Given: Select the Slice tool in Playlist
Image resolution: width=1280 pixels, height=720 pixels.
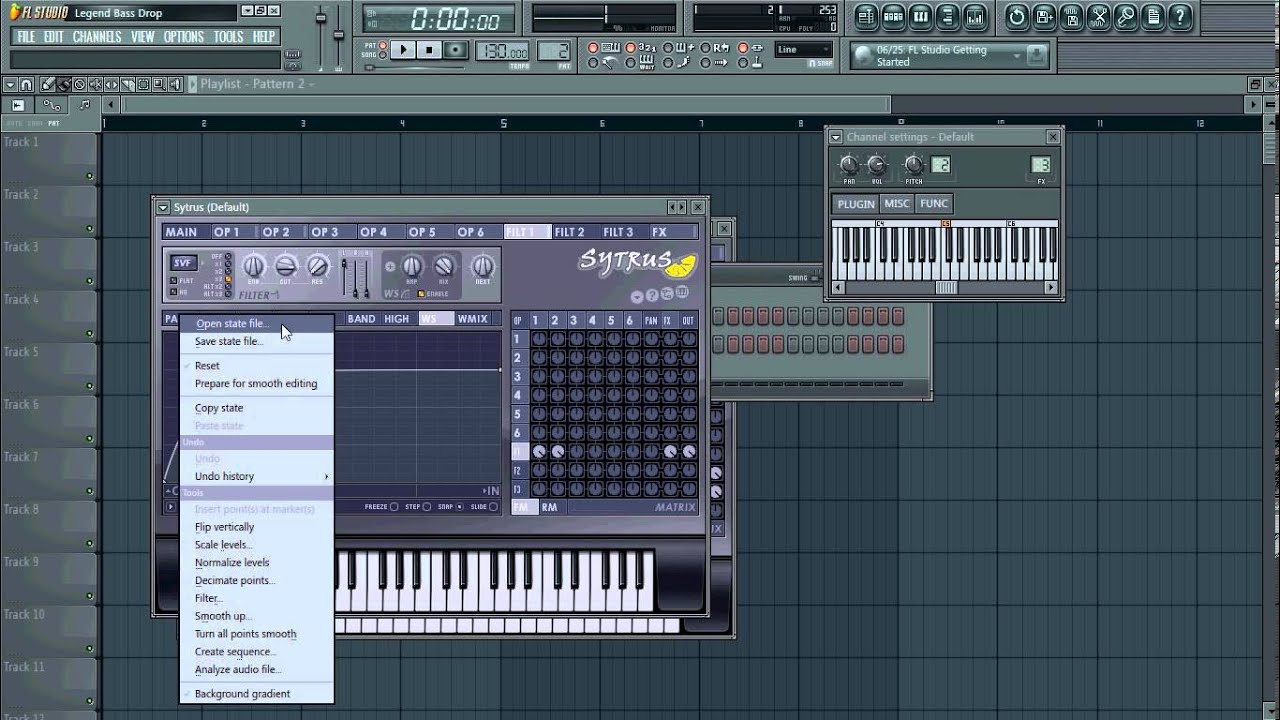Looking at the screenshot, I should pyautogui.click(x=128, y=84).
